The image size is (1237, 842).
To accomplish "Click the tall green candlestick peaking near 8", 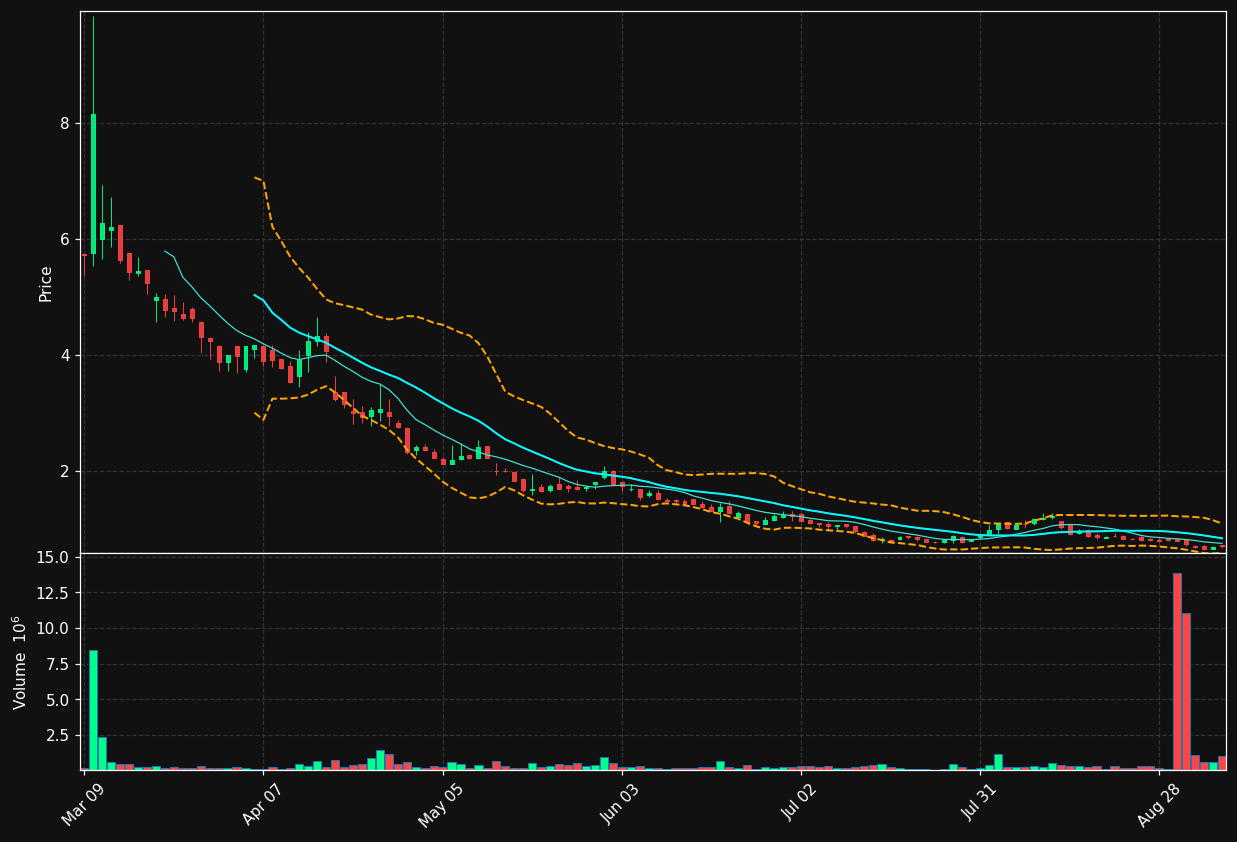I will pyautogui.click(x=93, y=184).
